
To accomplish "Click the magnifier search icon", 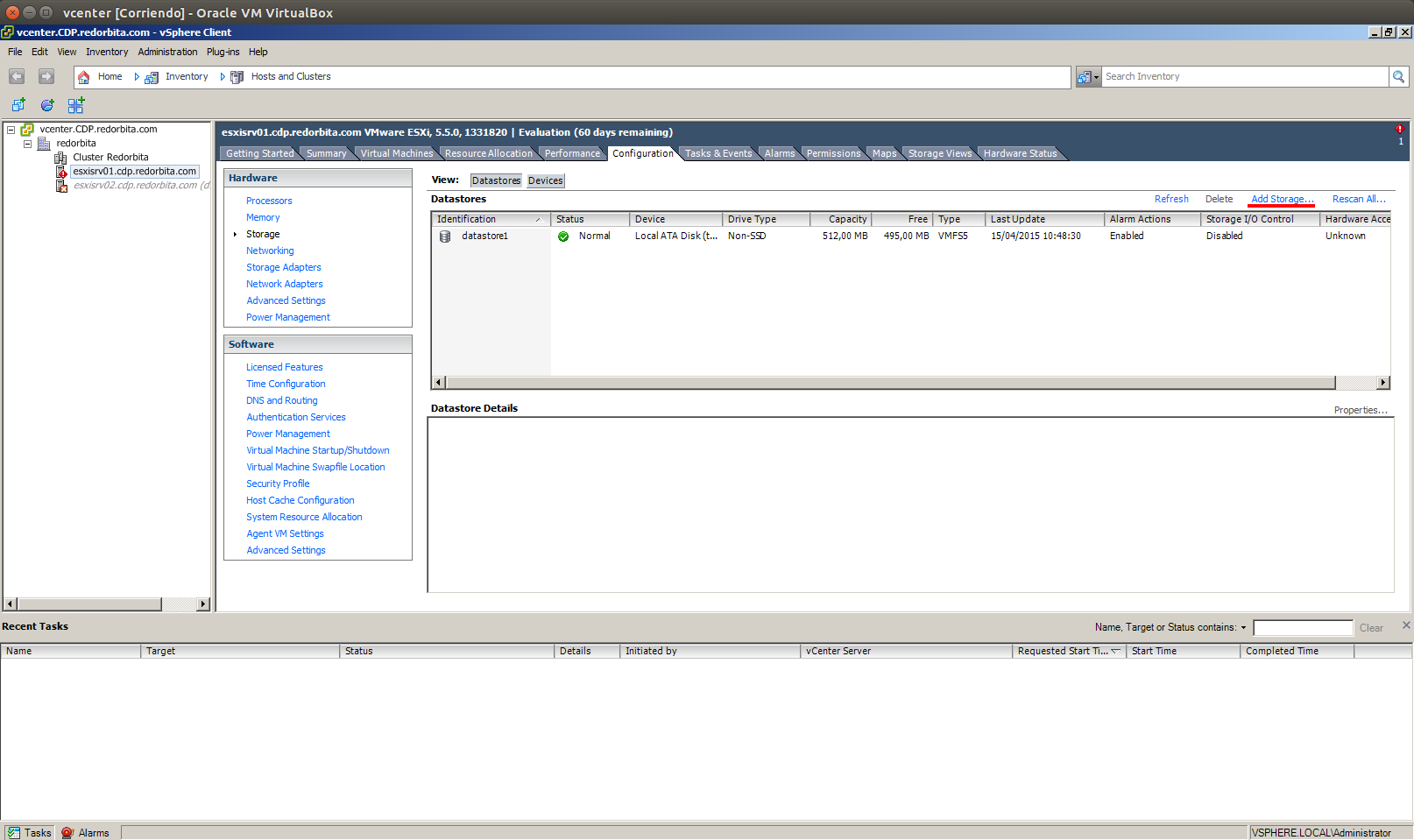I will point(1399,77).
